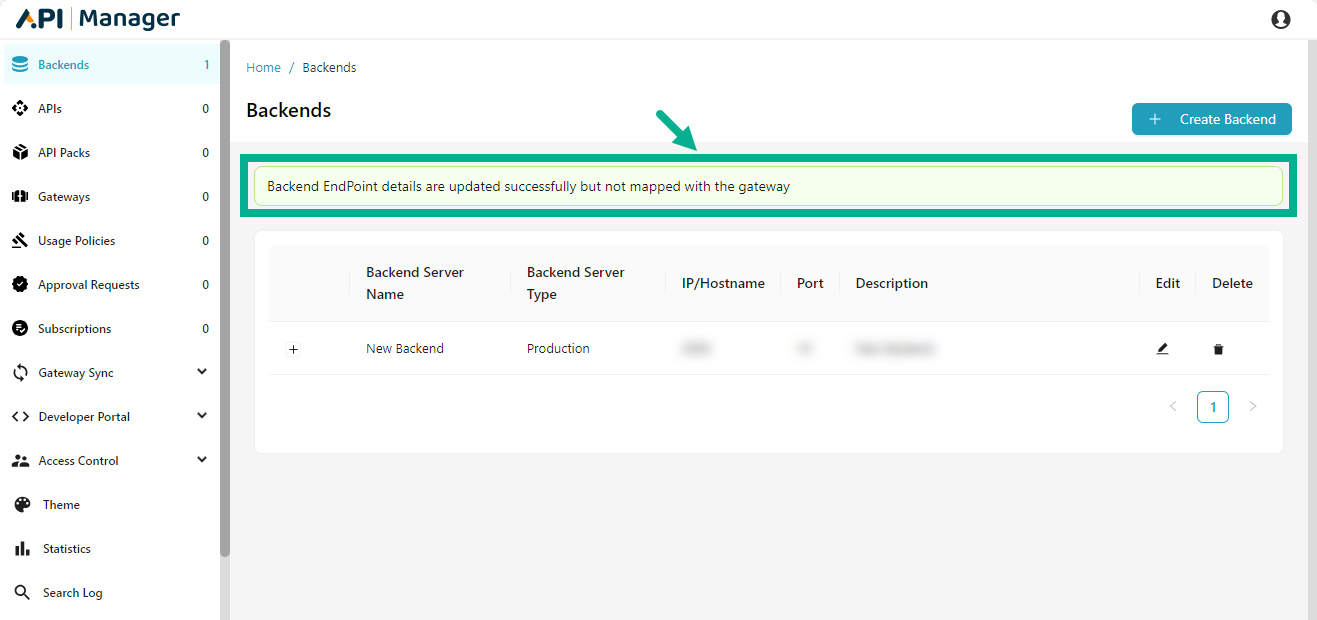Delete New Backend using the trash icon
Image resolution: width=1317 pixels, height=620 pixels.
tap(1218, 348)
